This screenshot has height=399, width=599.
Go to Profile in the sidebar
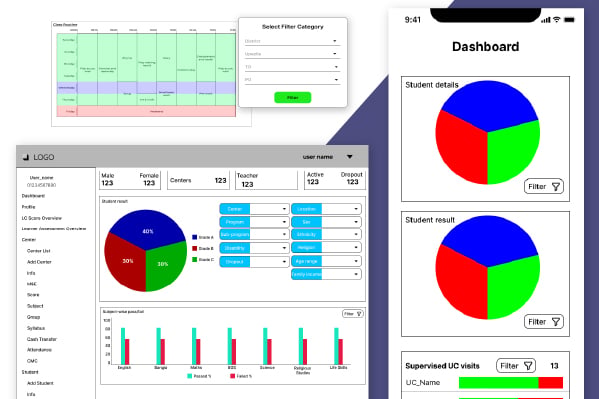(28, 207)
